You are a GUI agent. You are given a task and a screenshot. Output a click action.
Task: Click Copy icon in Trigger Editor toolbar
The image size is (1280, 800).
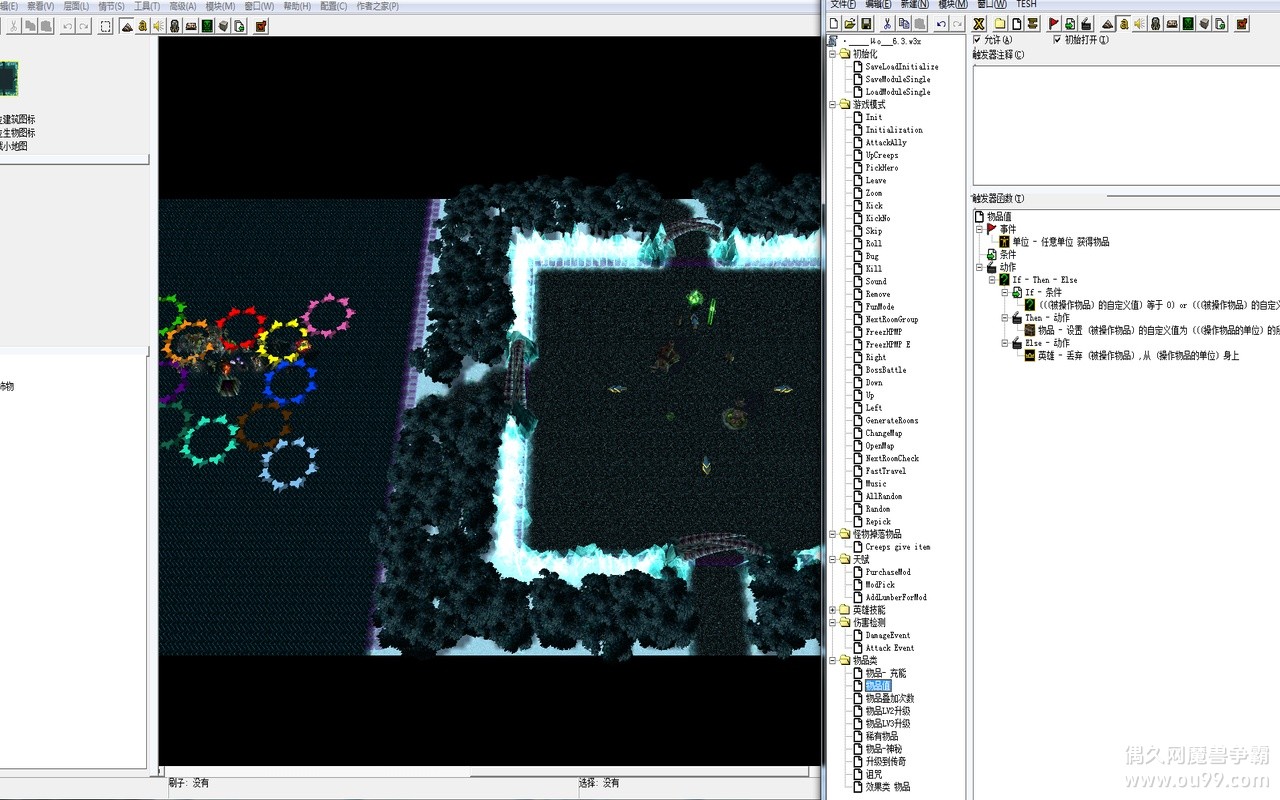[904, 24]
